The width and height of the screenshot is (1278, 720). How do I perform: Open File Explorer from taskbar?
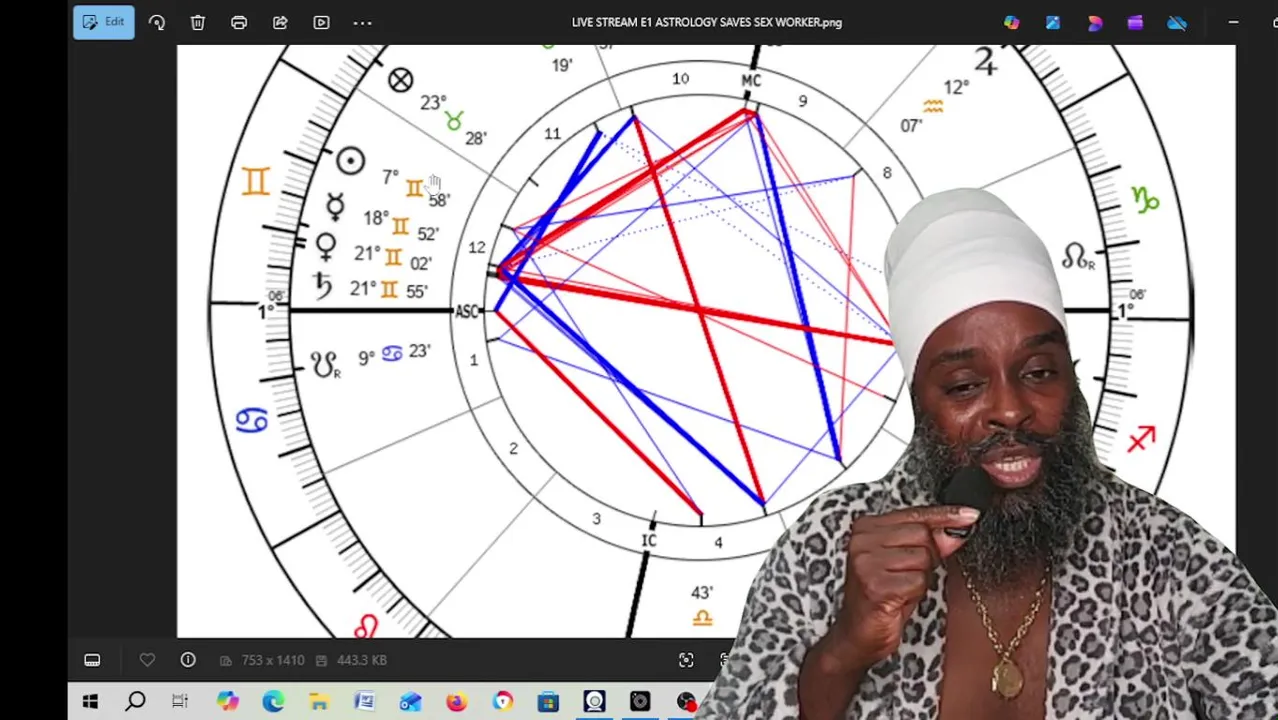click(319, 702)
